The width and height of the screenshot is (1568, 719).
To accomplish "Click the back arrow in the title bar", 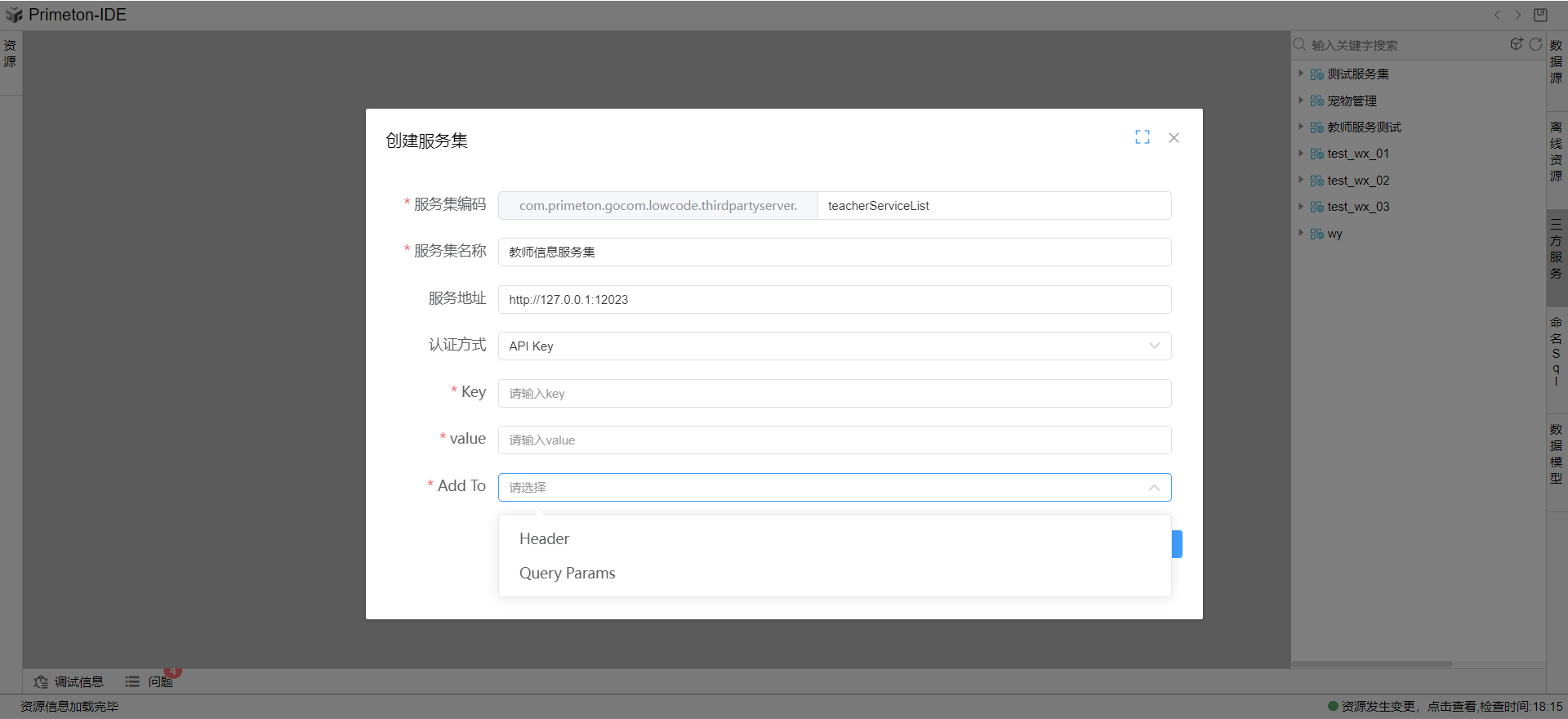I will click(1497, 15).
